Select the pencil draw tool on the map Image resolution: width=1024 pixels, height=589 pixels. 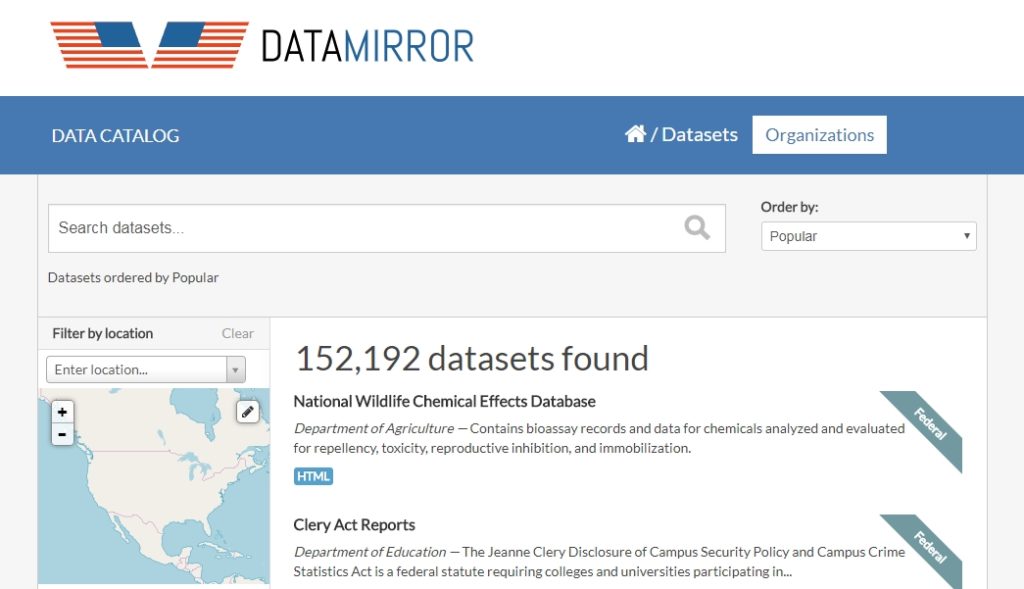click(246, 410)
